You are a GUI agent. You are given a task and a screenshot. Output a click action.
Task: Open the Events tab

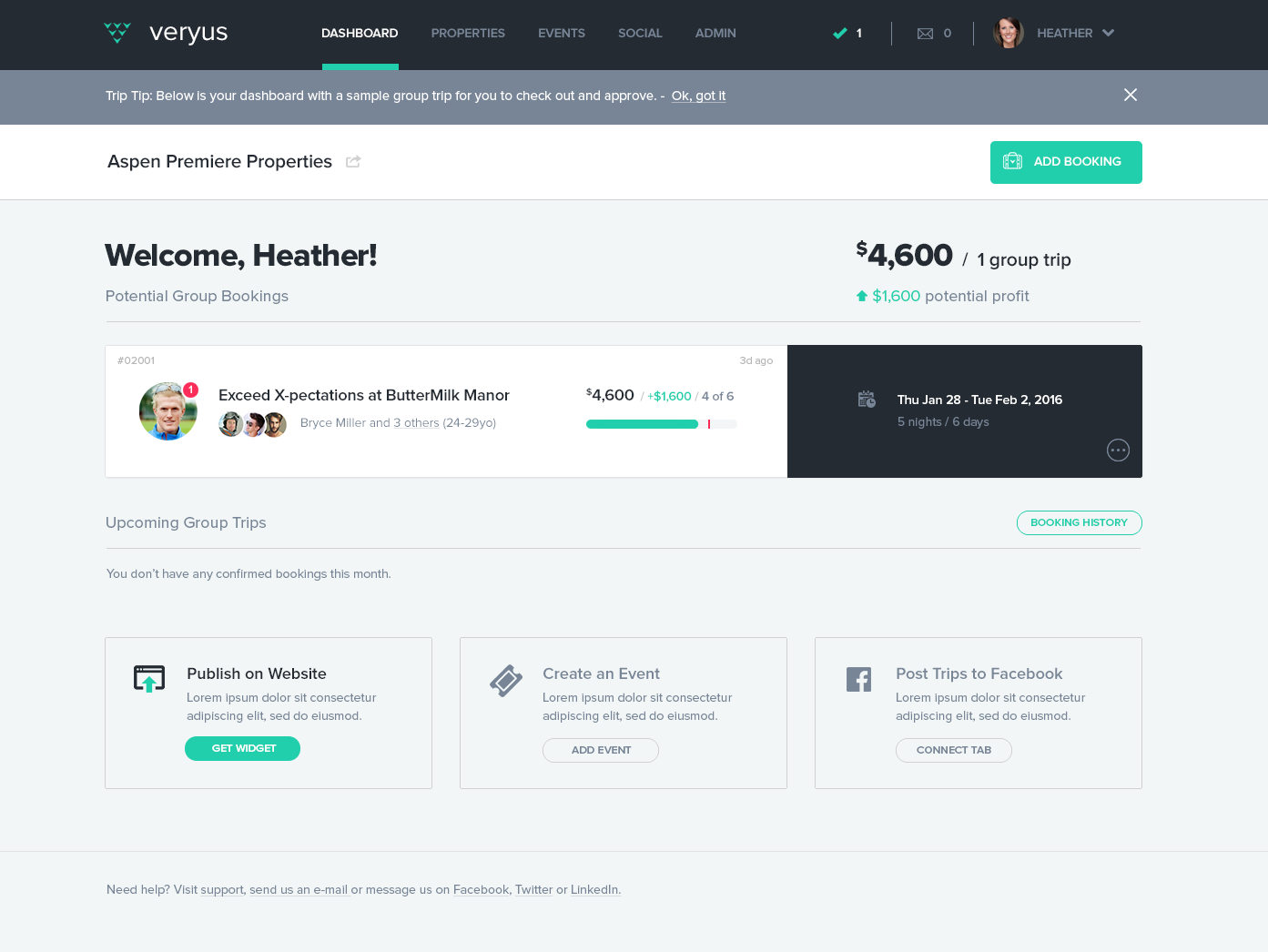[562, 34]
